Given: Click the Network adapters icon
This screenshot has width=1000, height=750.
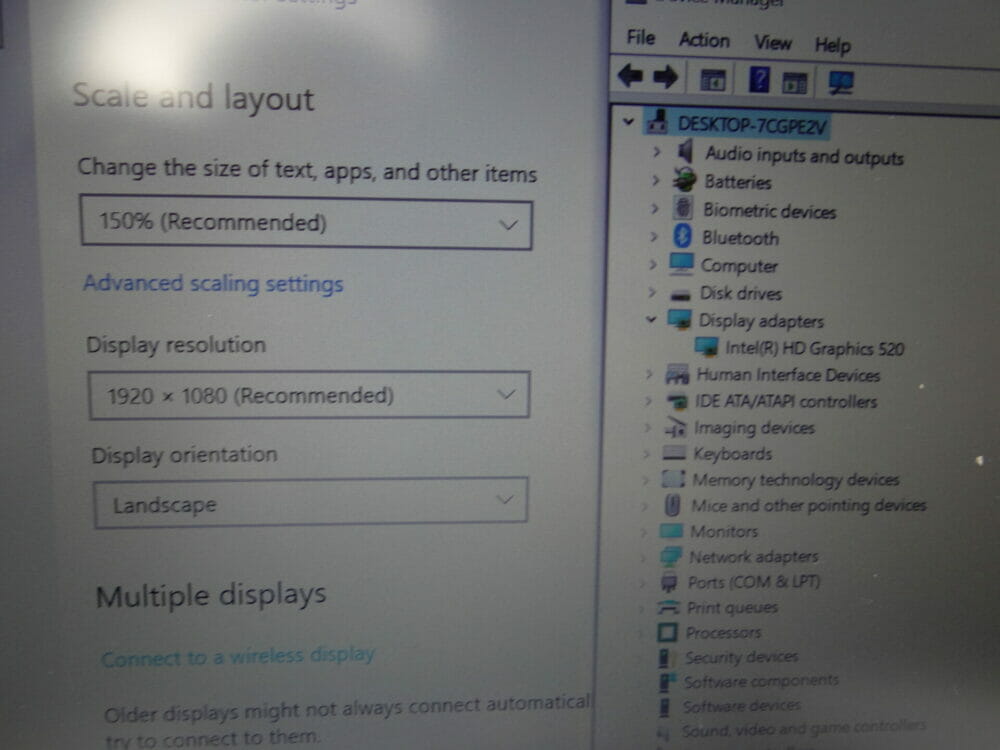Looking at the screenshot, I should [670, 556].
